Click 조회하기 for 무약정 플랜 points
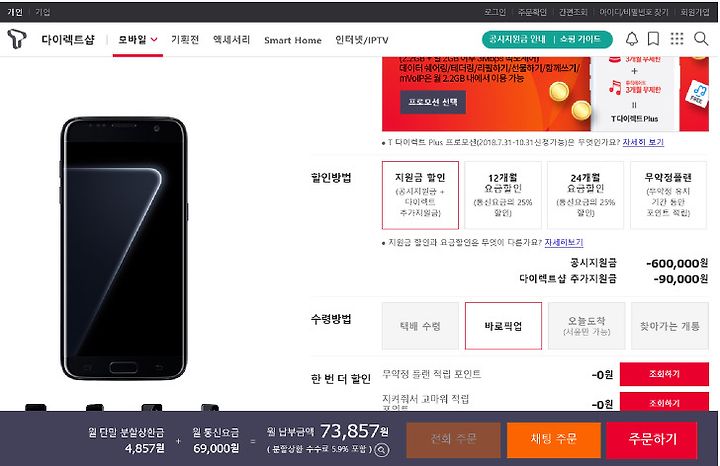The height and width of the screenshot is (466, 720). pyautogui.click(x=664, y=374)
